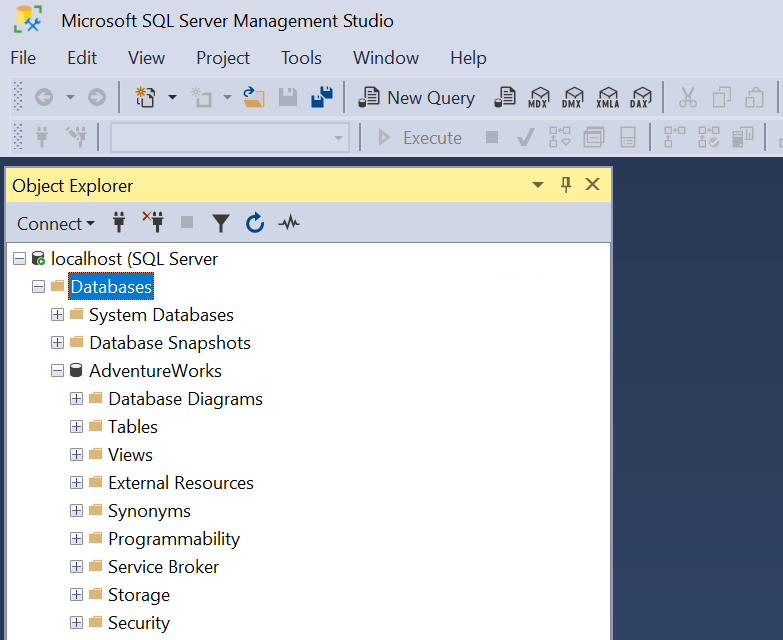Viewport: 783px width, 640px height.
Task: Open the Tools menu
Action: pyautogui.click(x=301, y=58)
